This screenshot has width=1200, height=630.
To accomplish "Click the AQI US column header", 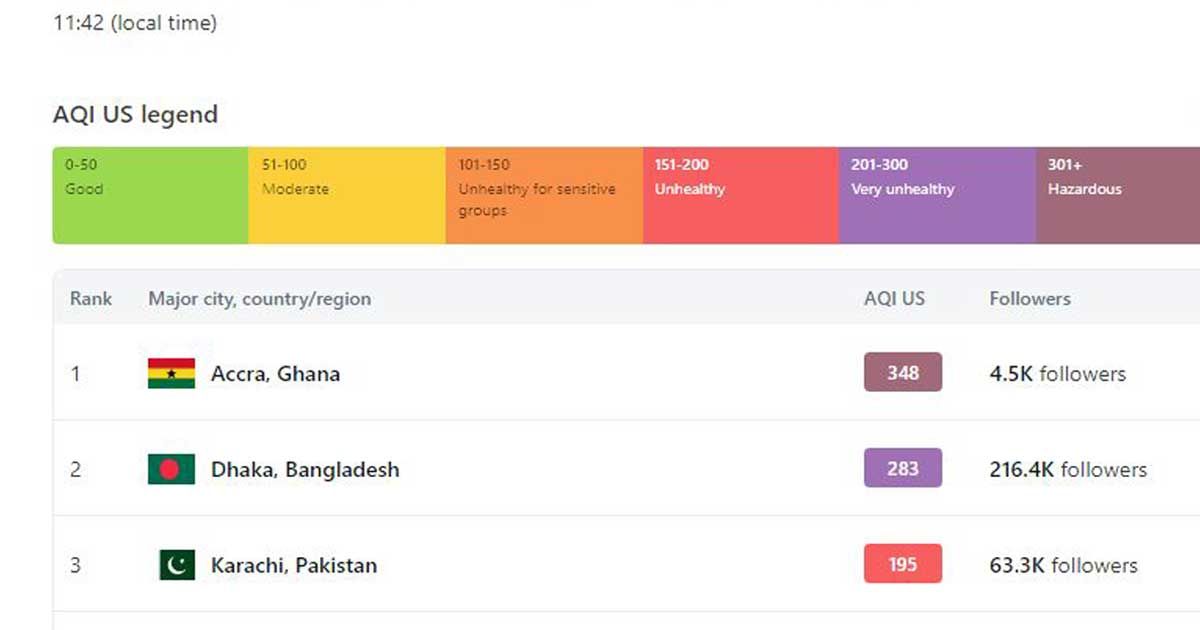I will pyautogui.click(x=894, y=298).
